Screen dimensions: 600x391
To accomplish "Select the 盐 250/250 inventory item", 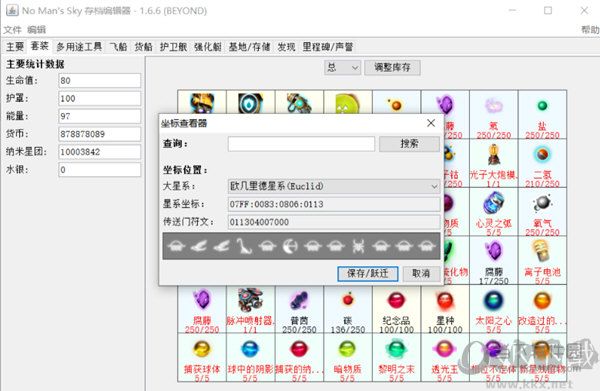I will click(x=542, y=114).
